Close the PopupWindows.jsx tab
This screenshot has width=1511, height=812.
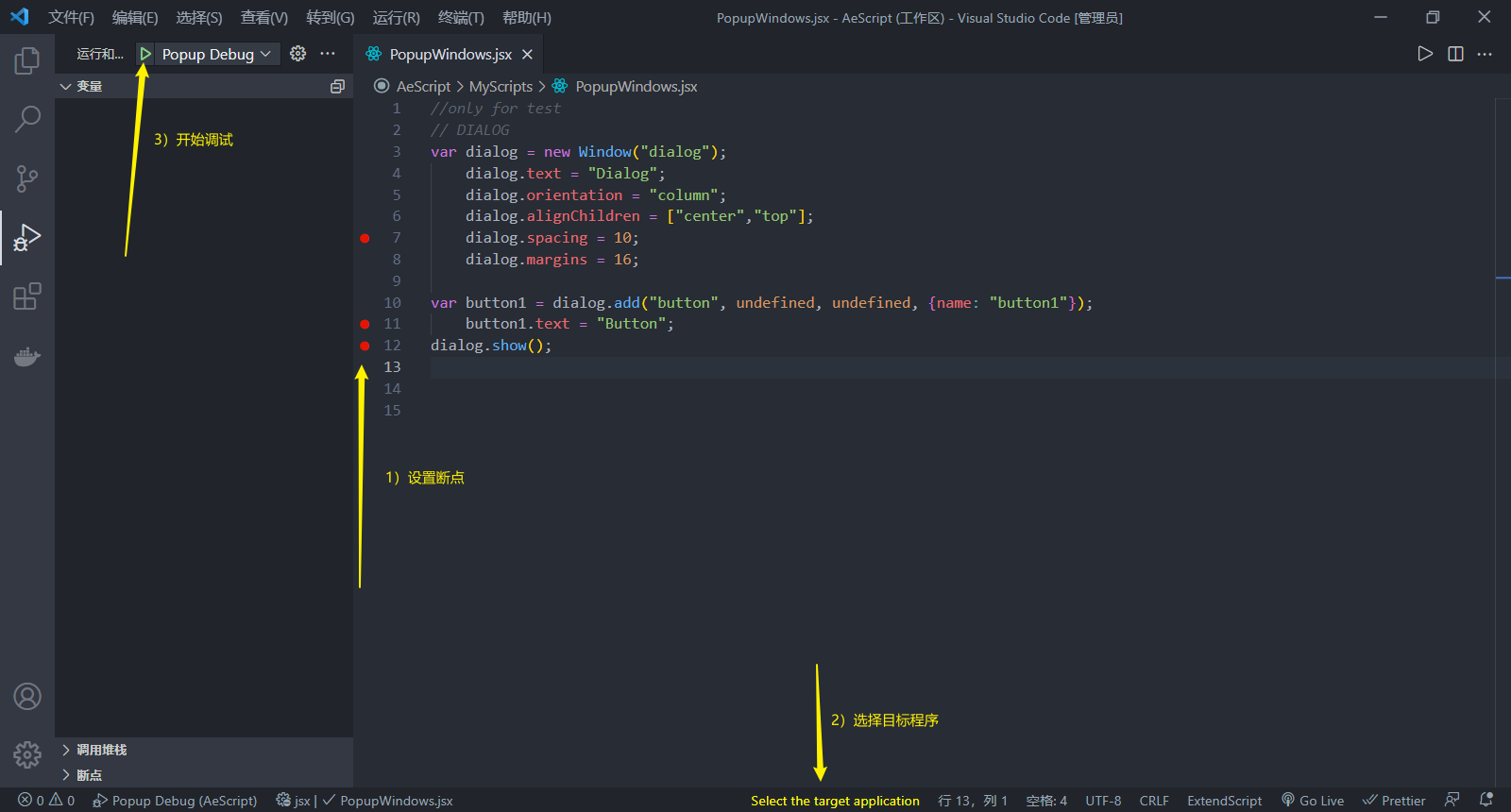pos(528,55)
